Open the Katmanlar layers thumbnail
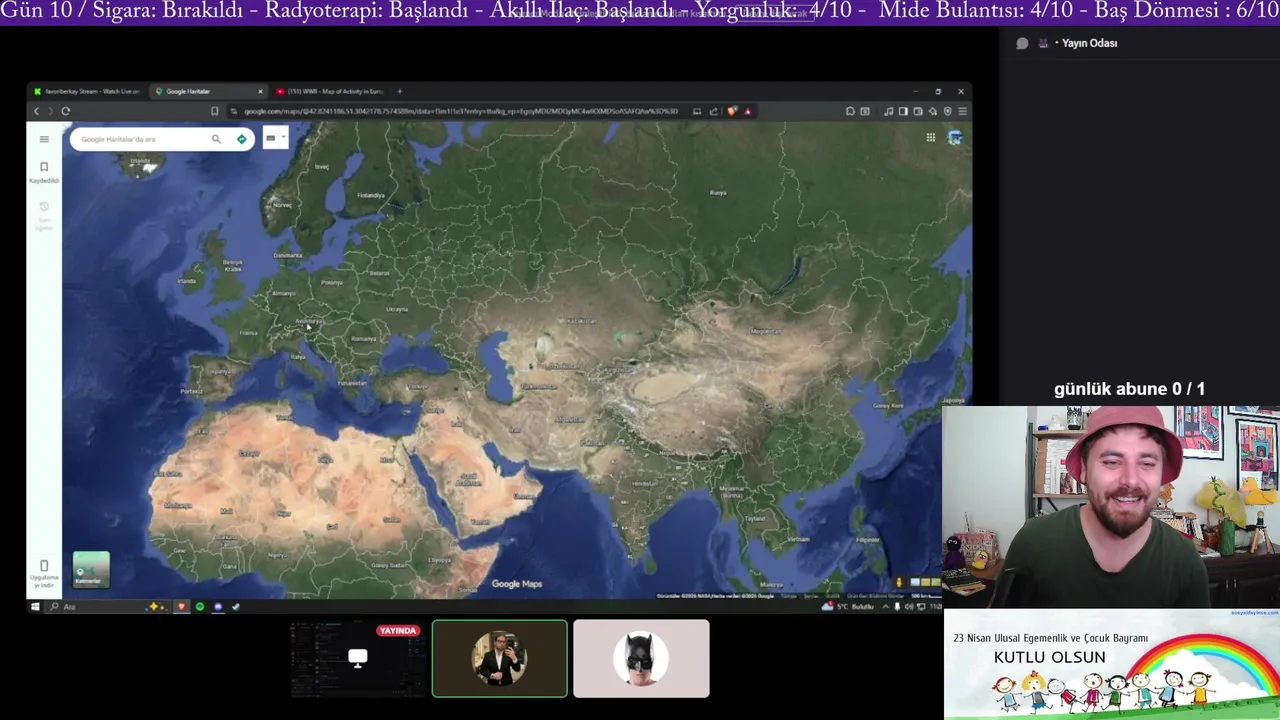This screenshot has width=1280, height=720. pos(91,569)
